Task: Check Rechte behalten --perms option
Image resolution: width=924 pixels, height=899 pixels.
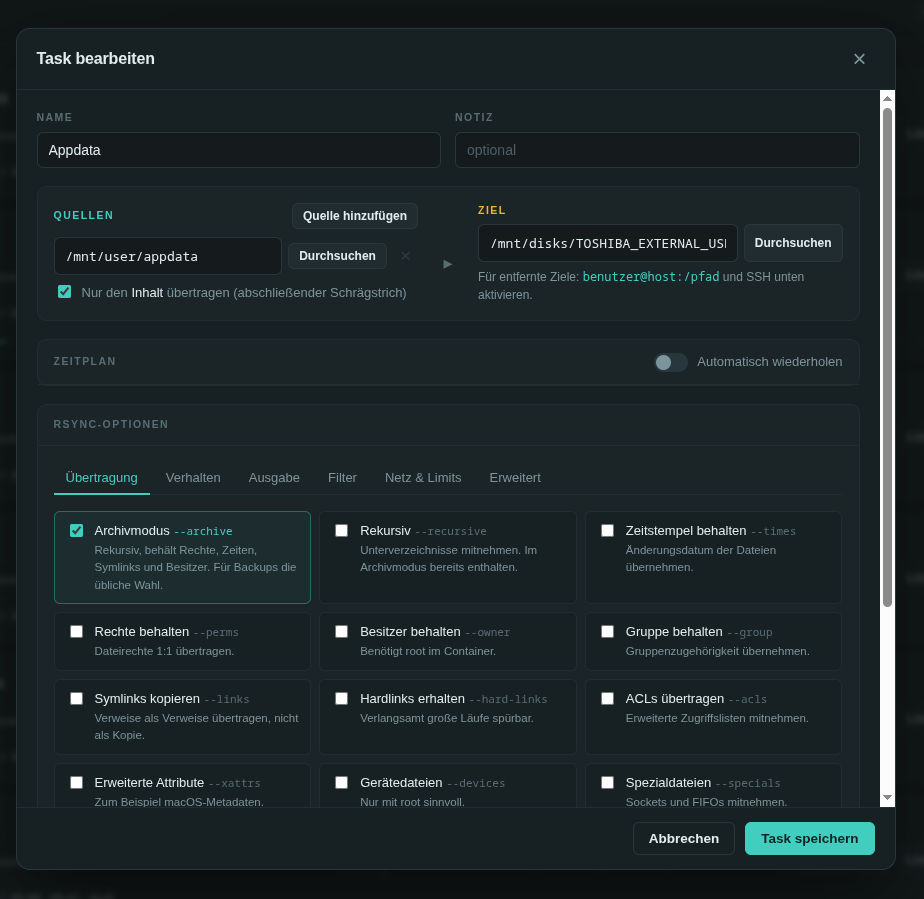Action: coord(77,632)
